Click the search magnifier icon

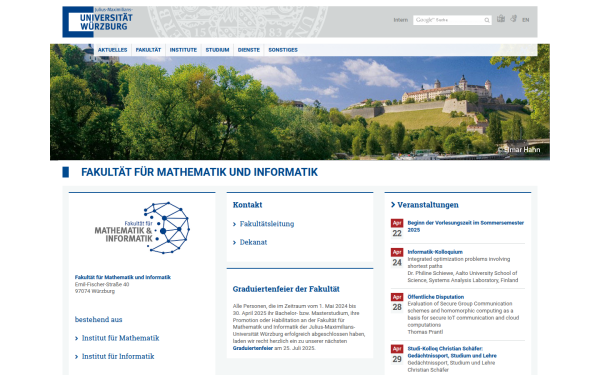[487, 20]
